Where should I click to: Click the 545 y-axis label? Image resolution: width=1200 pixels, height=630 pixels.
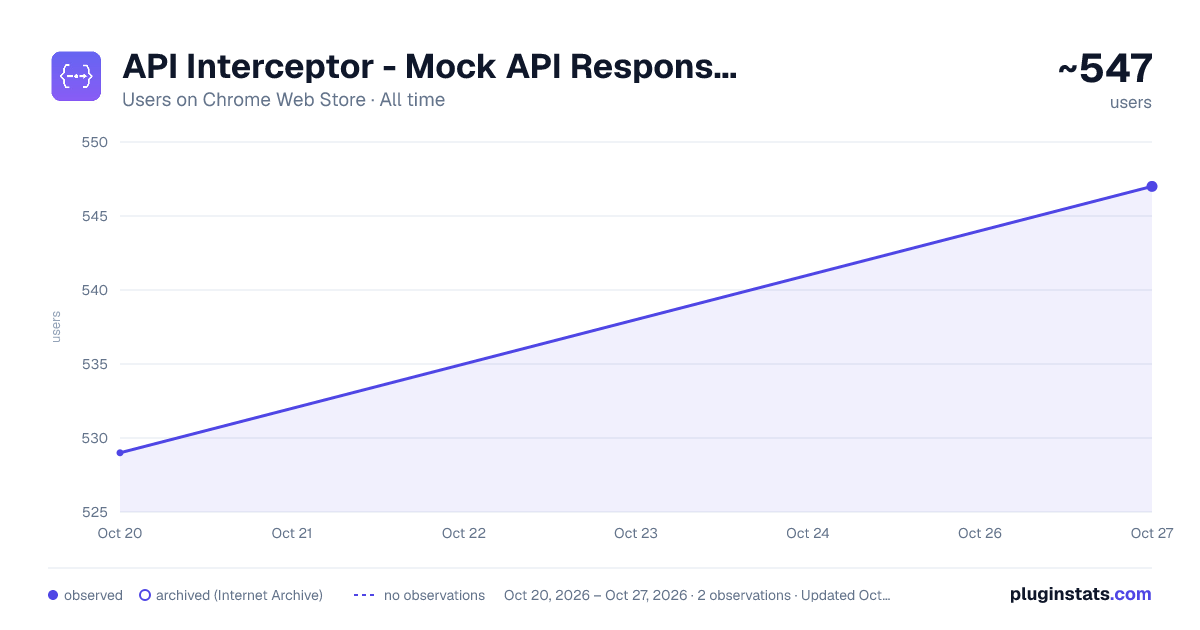coord(94,216)
